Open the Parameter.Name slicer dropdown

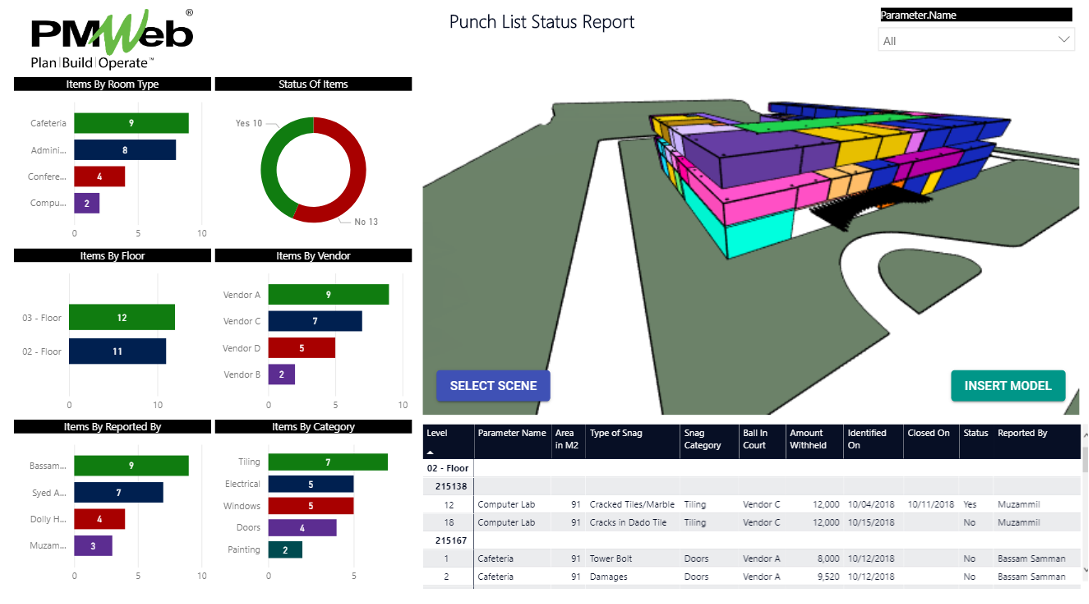click(1065, 41)
